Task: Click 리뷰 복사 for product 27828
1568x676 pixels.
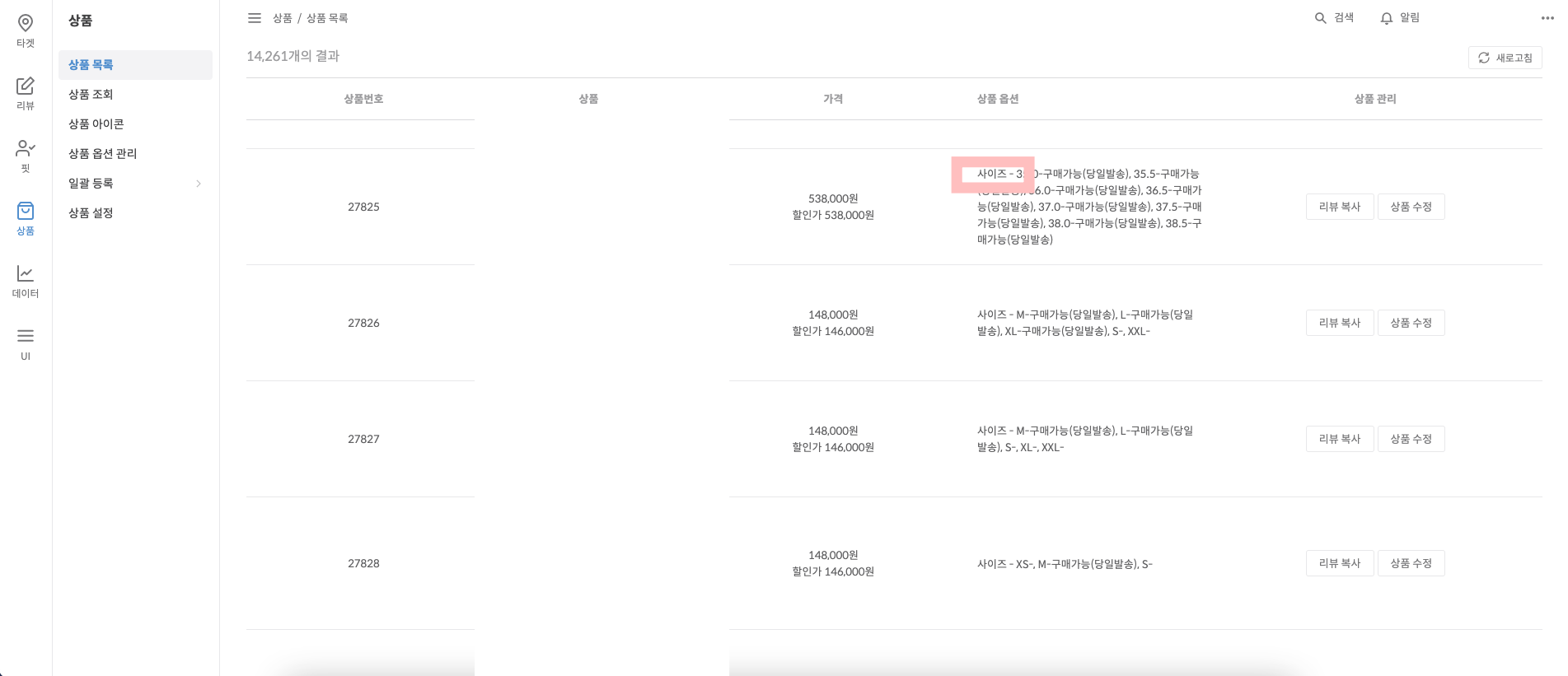Action: coord(1340,563)
